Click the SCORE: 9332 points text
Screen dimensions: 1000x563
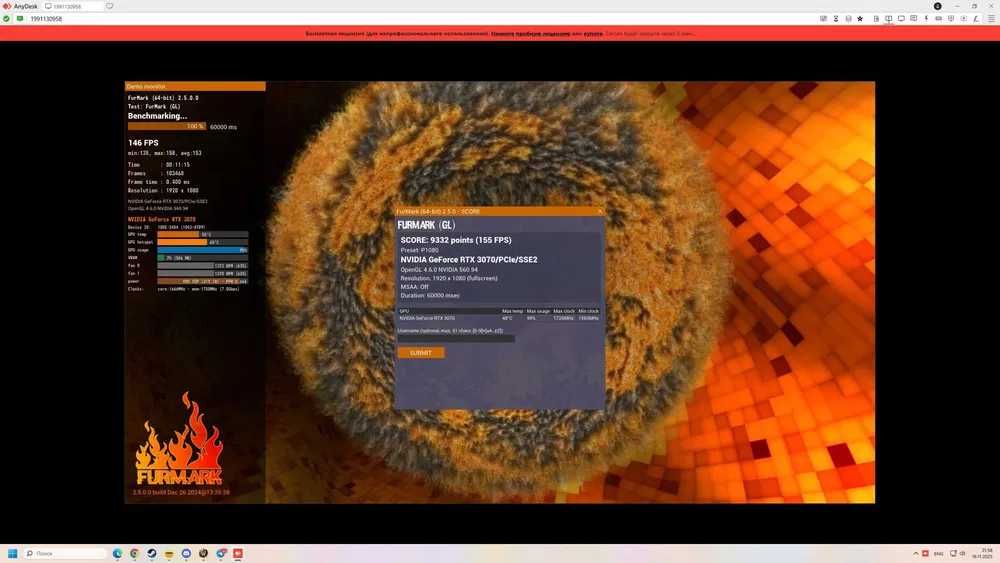tap(456, 240)
